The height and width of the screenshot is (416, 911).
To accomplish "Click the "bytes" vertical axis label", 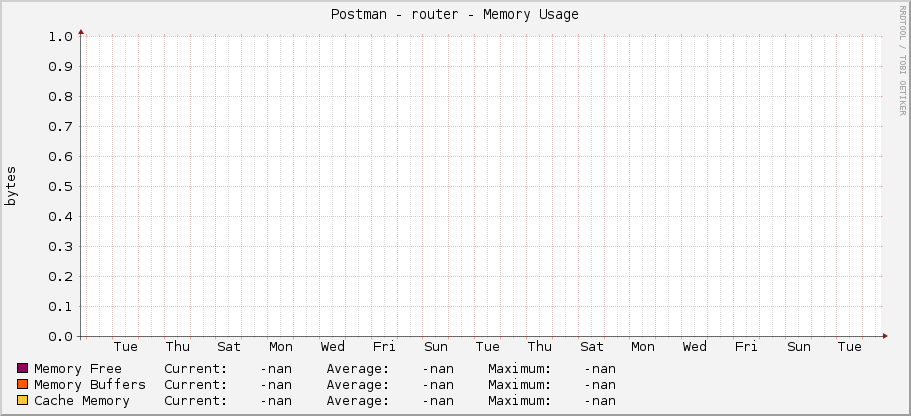I will click(x=11, y=186).
